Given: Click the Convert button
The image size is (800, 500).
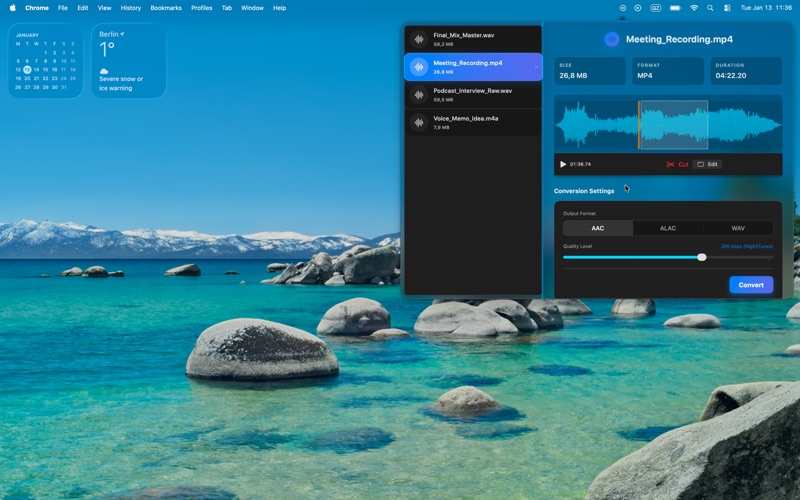Looking at the screenshot, I should click(x=751, y=285).
